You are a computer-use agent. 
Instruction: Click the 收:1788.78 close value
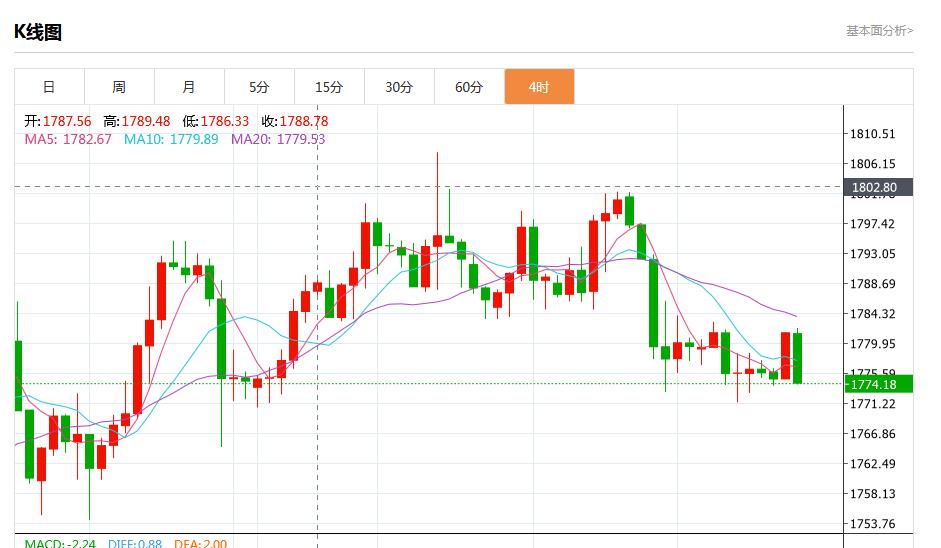(295, 121)
